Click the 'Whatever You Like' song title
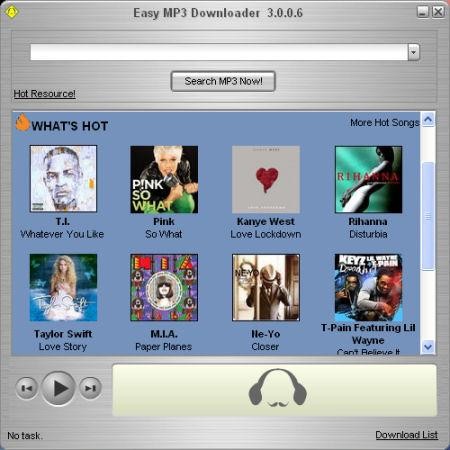 tap(62, 234)
